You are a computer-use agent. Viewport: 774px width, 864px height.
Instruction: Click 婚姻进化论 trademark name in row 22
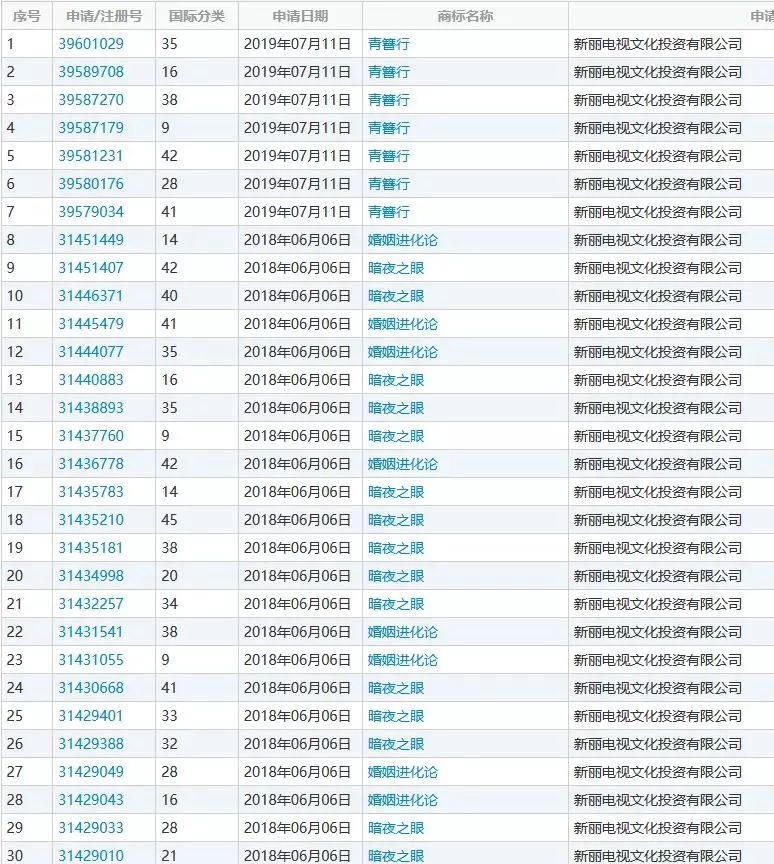click(403, 631)
